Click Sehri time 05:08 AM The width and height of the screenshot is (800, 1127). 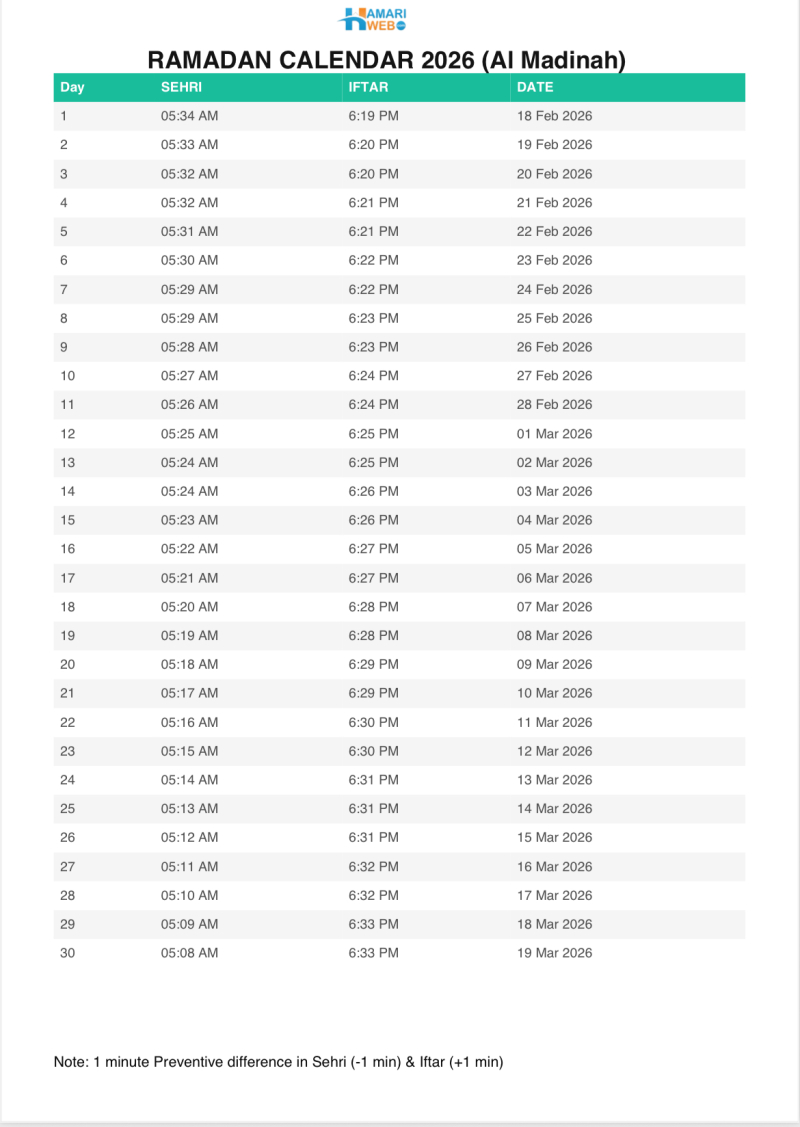[189, 953]
